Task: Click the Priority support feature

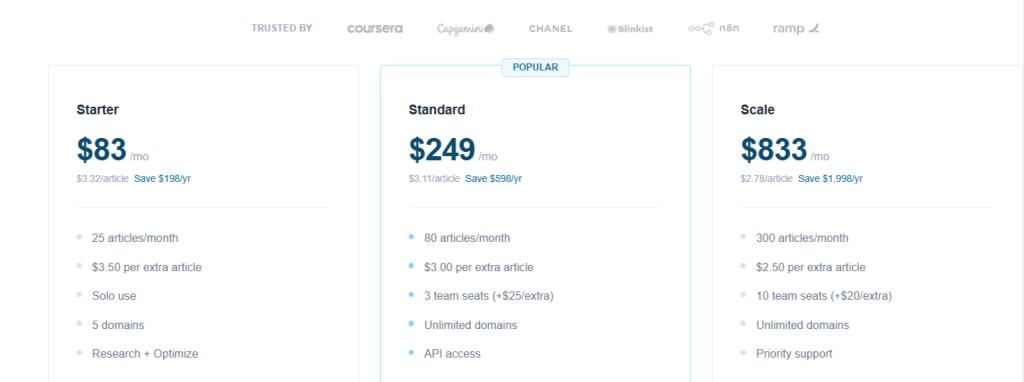Action: 795,353
